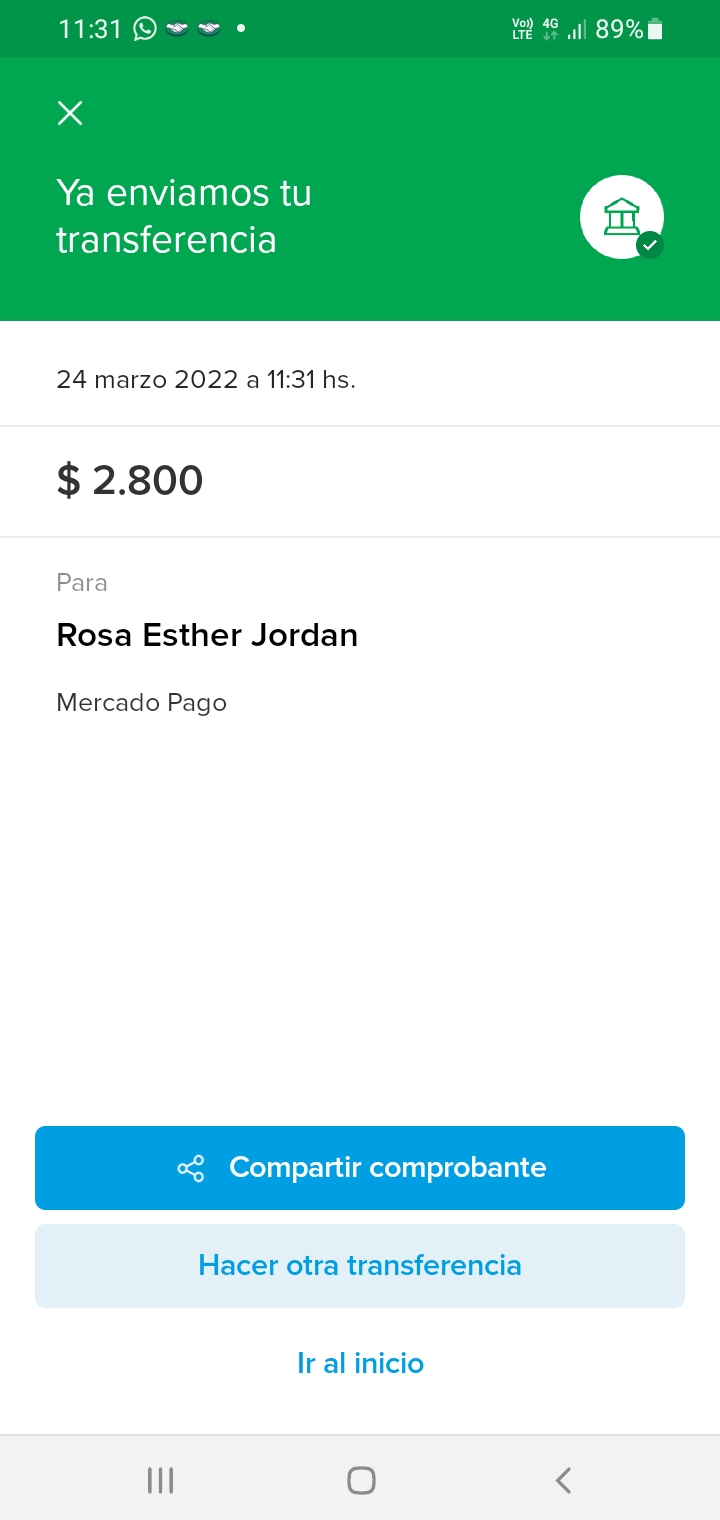Tap the $ 2.800 transfer amount

130,480
